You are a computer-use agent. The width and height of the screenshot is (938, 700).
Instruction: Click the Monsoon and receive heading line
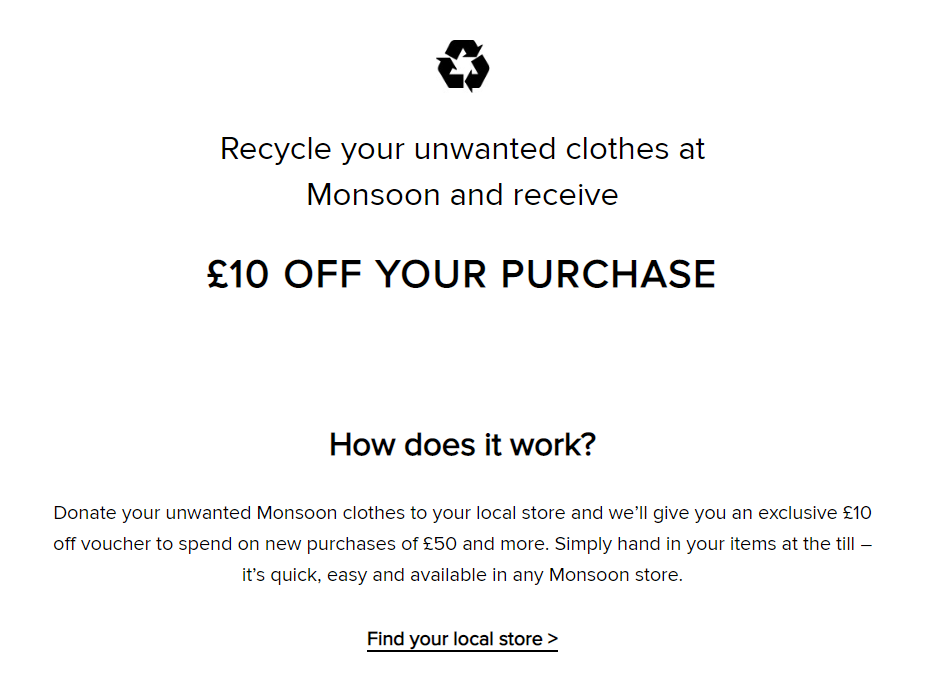click(x=462, y=194)
